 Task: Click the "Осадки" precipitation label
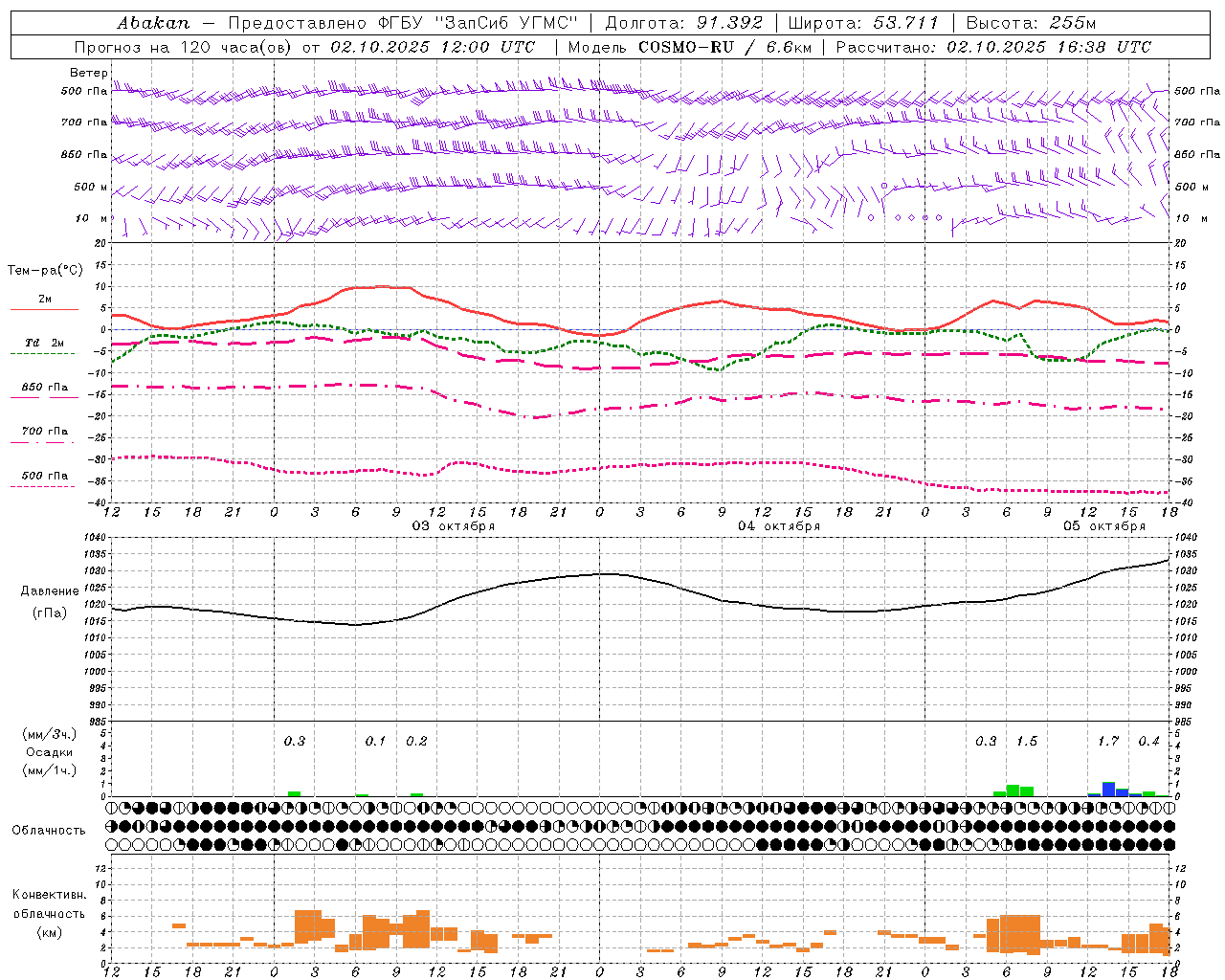(49, 752)
